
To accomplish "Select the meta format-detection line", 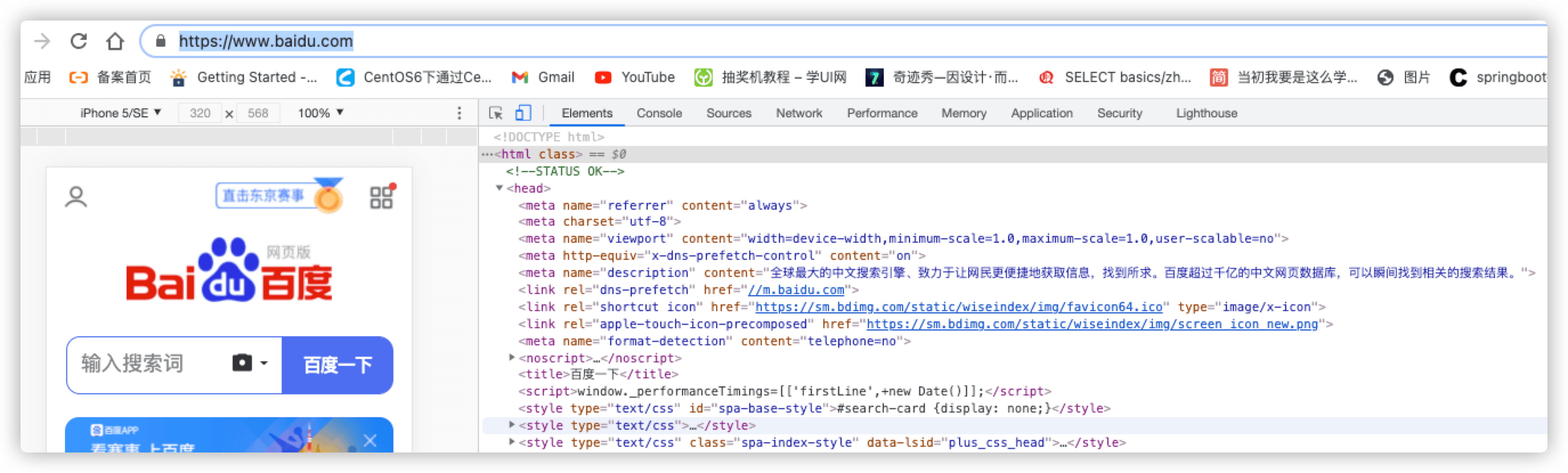I will 714,341.
